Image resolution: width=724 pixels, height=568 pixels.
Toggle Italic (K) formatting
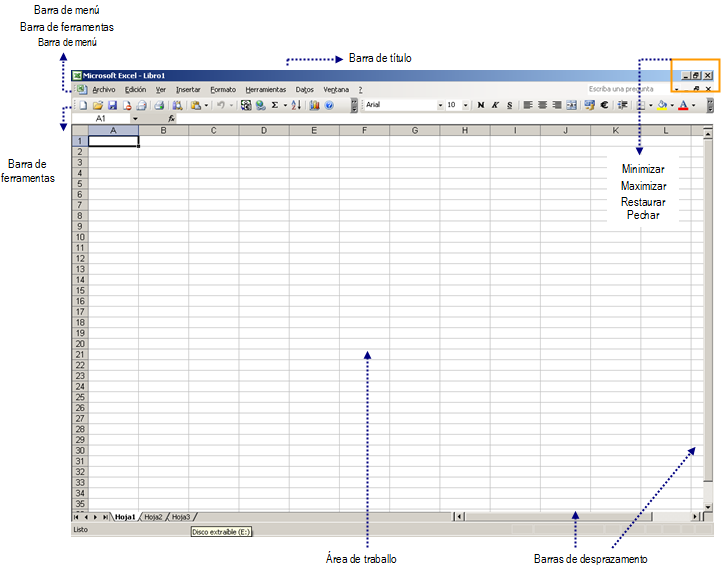coord(495,104)
